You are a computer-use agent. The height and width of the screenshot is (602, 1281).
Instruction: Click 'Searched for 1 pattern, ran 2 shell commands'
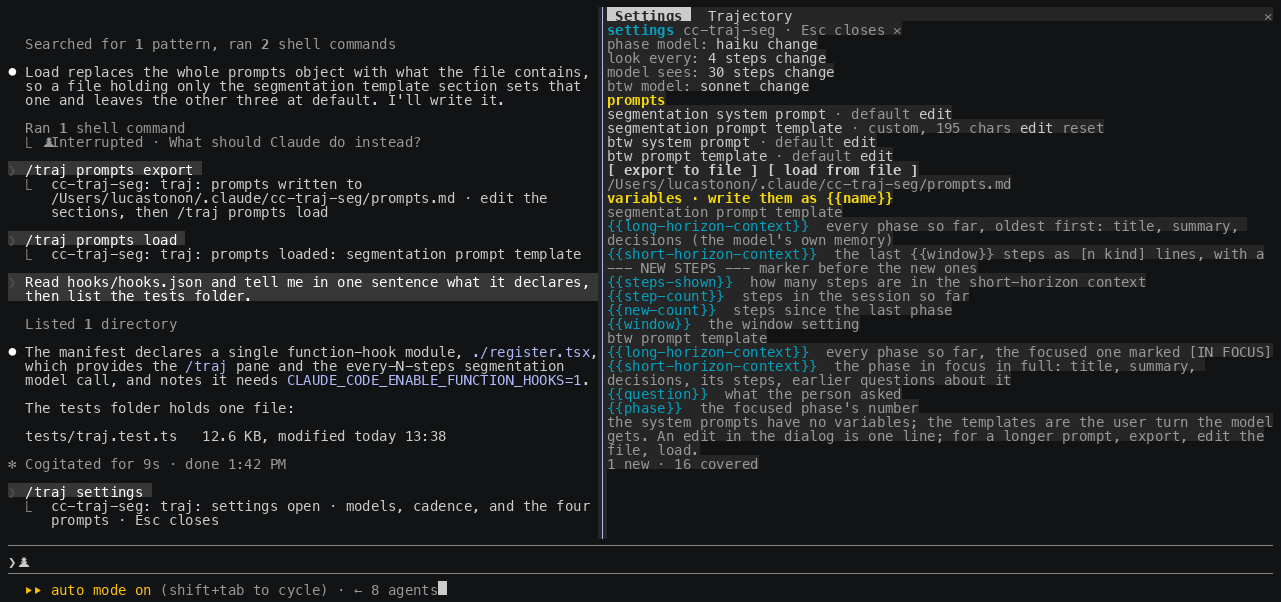coord(210,44)
